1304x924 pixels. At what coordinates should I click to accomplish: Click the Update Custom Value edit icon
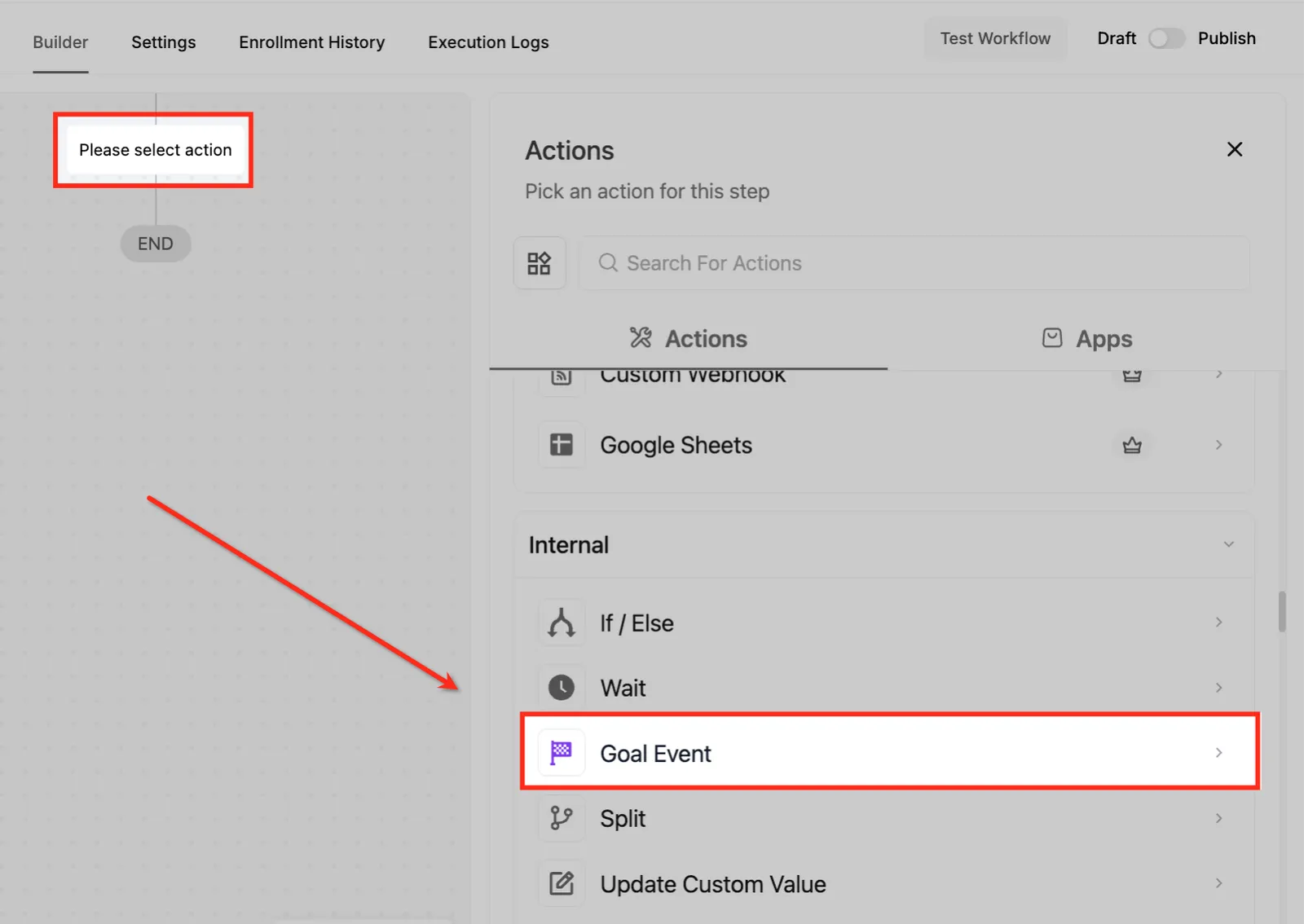tap(562, 884)
